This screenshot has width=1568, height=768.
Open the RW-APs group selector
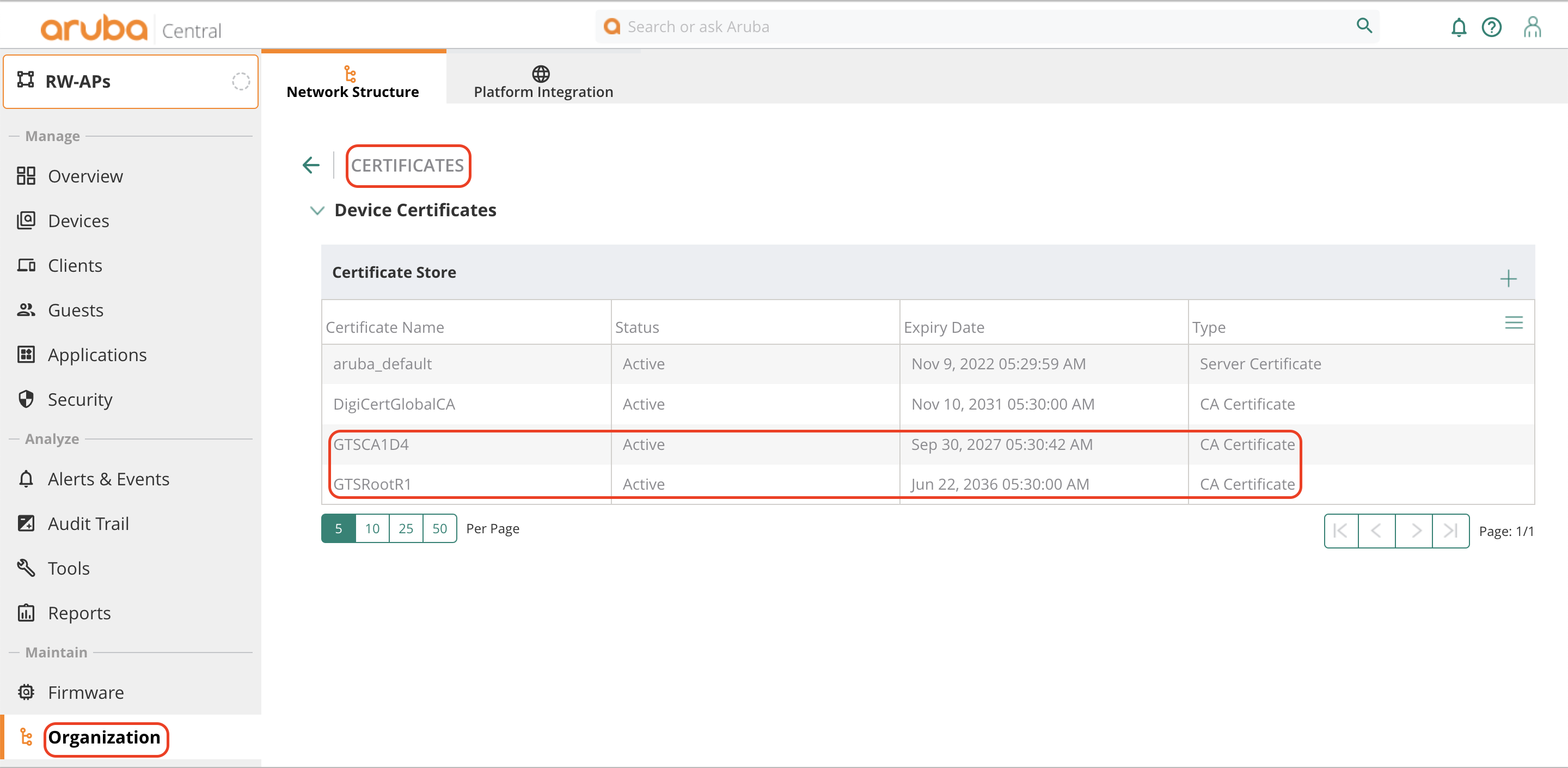click(x=130, y=81)
